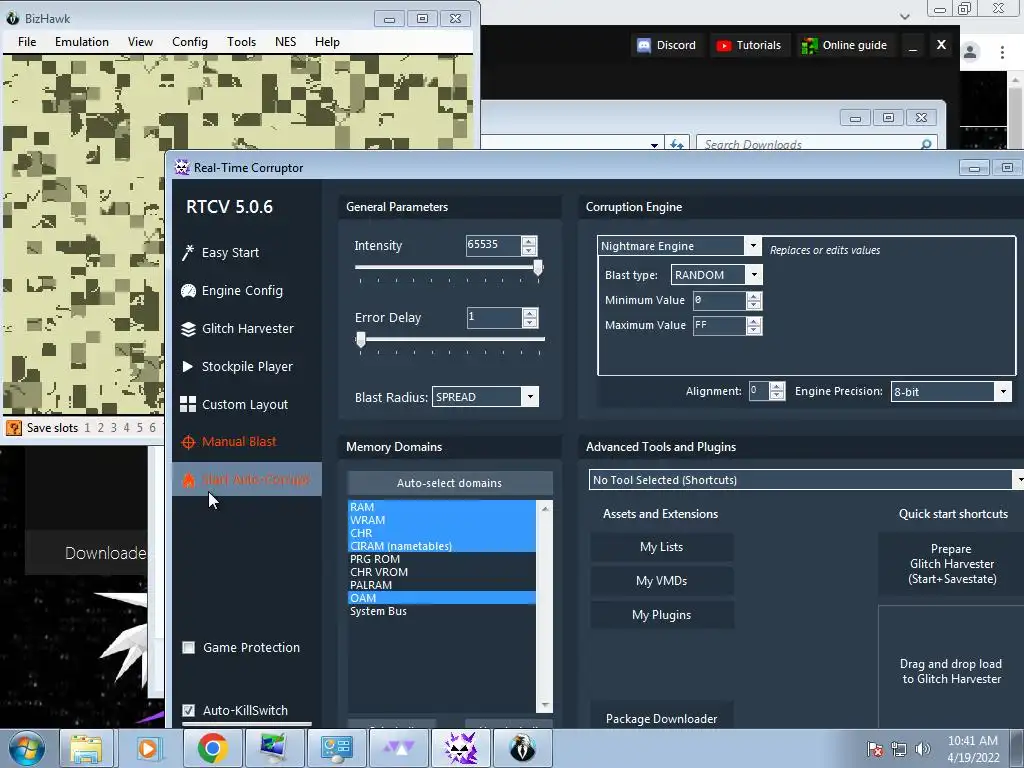Image resolution: width=1024 pixels, height=768 pixels.
Task: Open No Tool Selected shortcuts dropdown
Action: pyautogui.click(x=1019, y=479)
